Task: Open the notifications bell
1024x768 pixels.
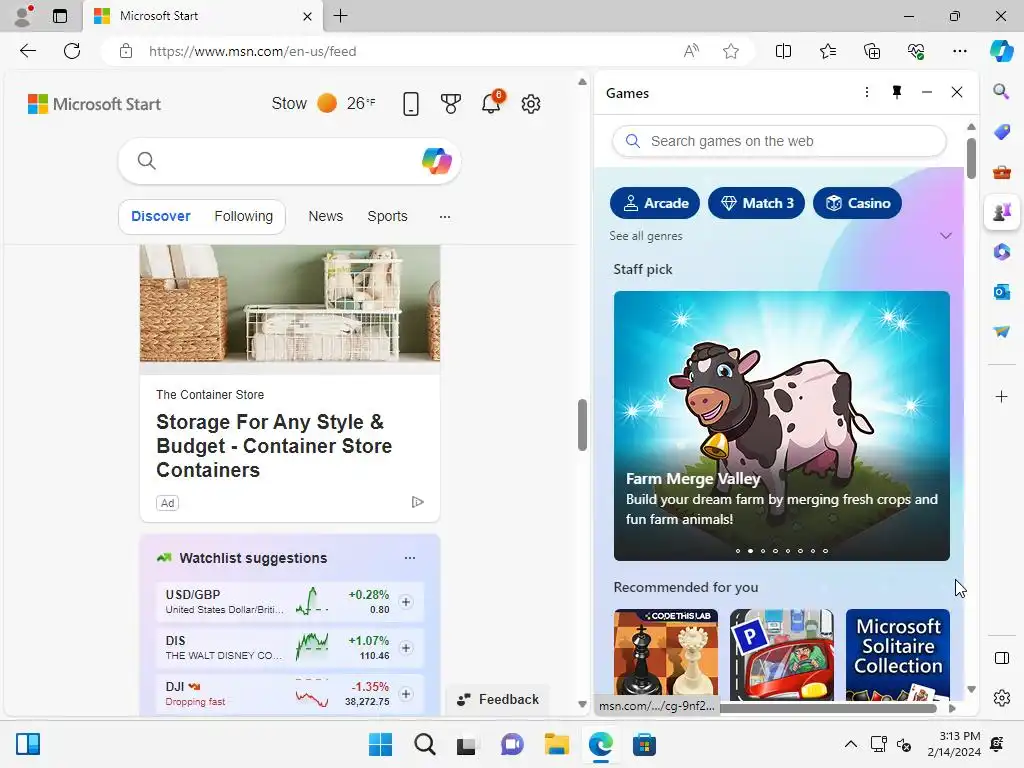Action: click(x=491, y=103)
